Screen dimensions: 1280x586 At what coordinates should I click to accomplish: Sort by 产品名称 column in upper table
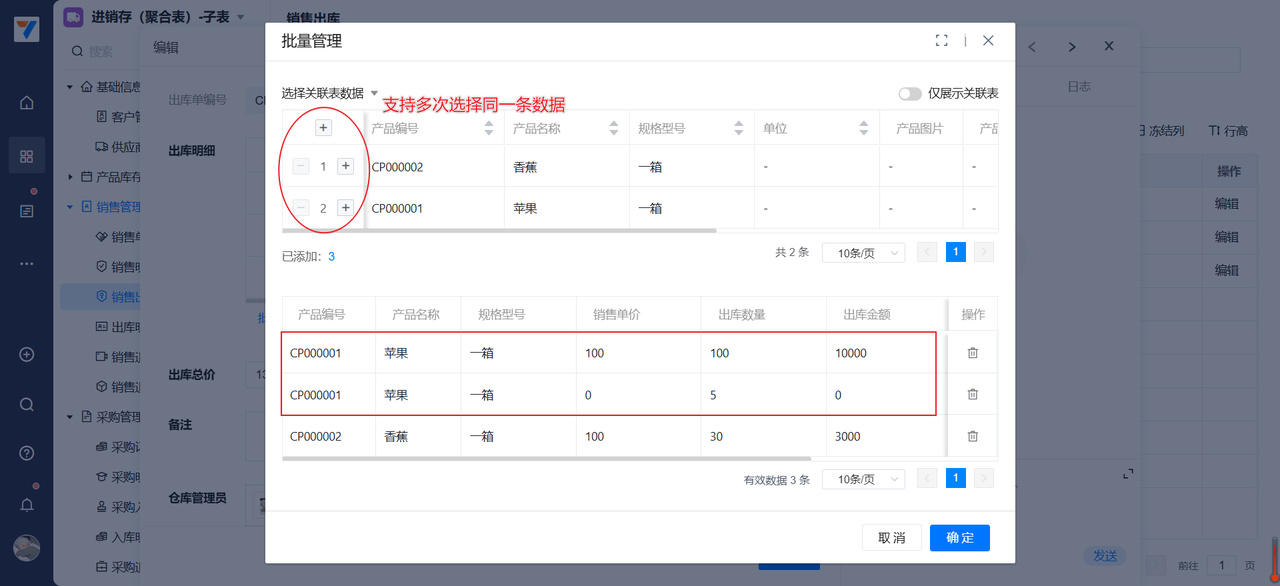(614, 129)
